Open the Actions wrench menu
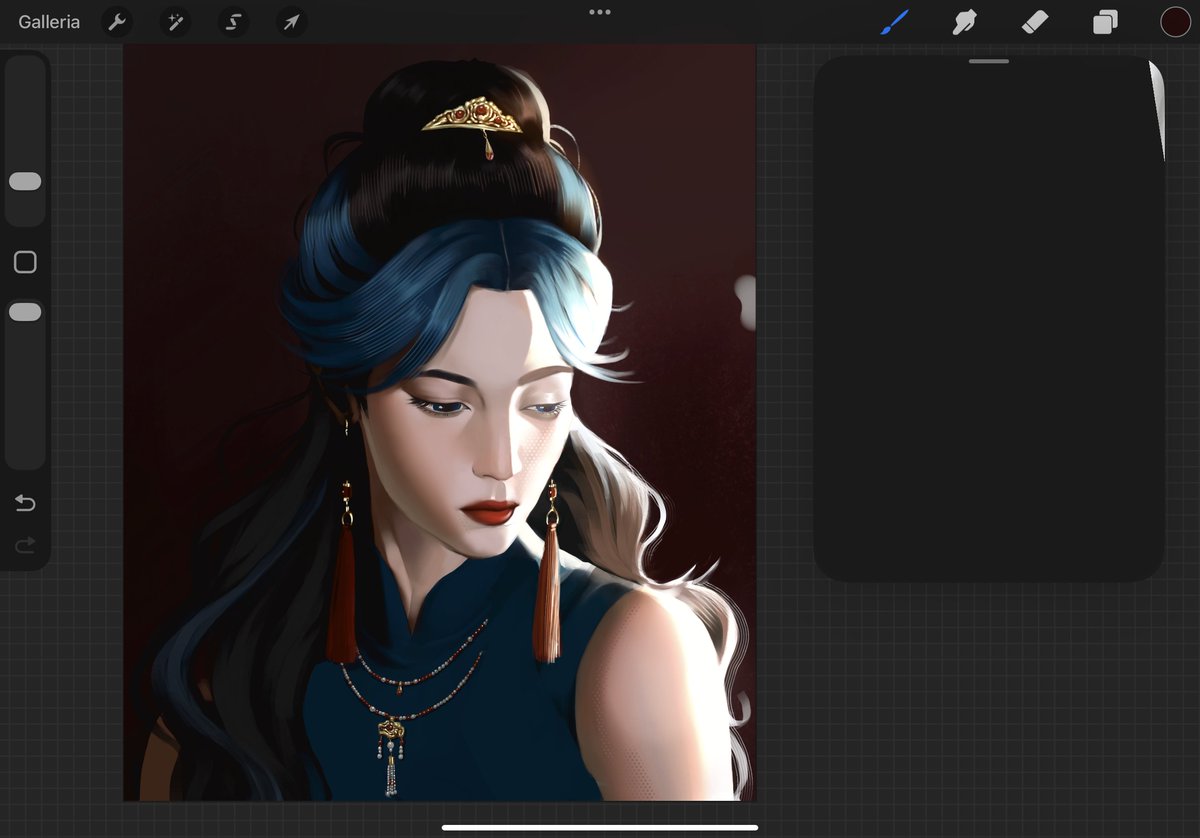Image resolution: width=1200 pixels, height=838 pixels. tap(117, 22)
